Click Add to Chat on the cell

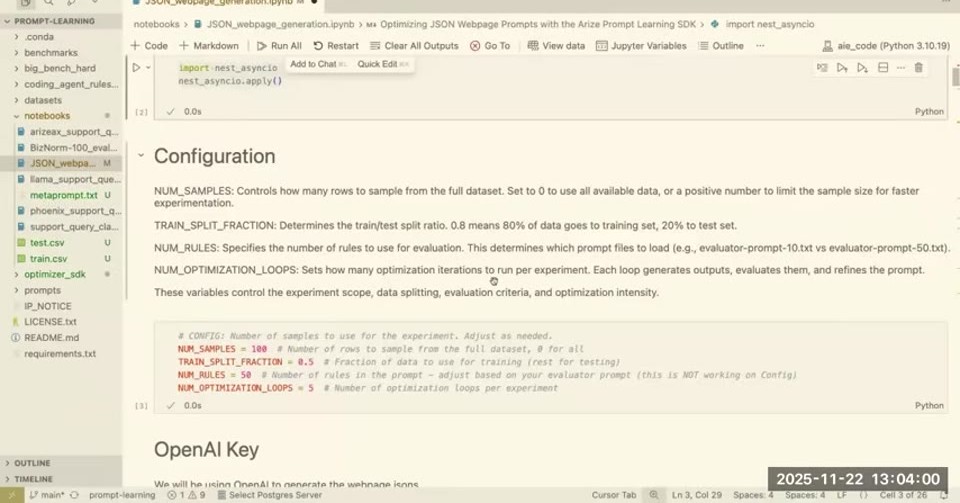coord(313,64)
